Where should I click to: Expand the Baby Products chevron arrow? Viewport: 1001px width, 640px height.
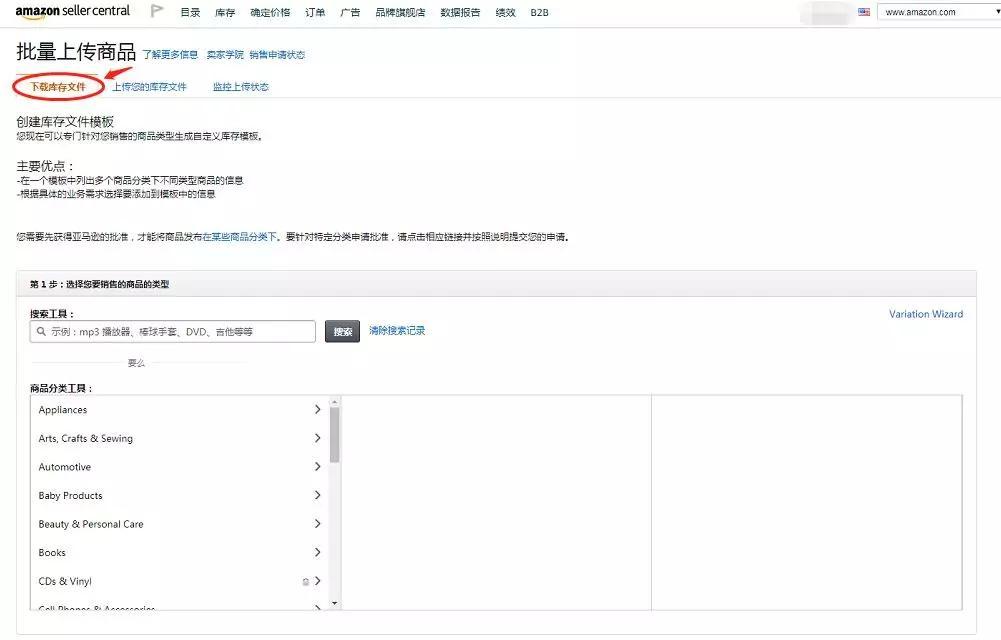[x=317, y=495]
